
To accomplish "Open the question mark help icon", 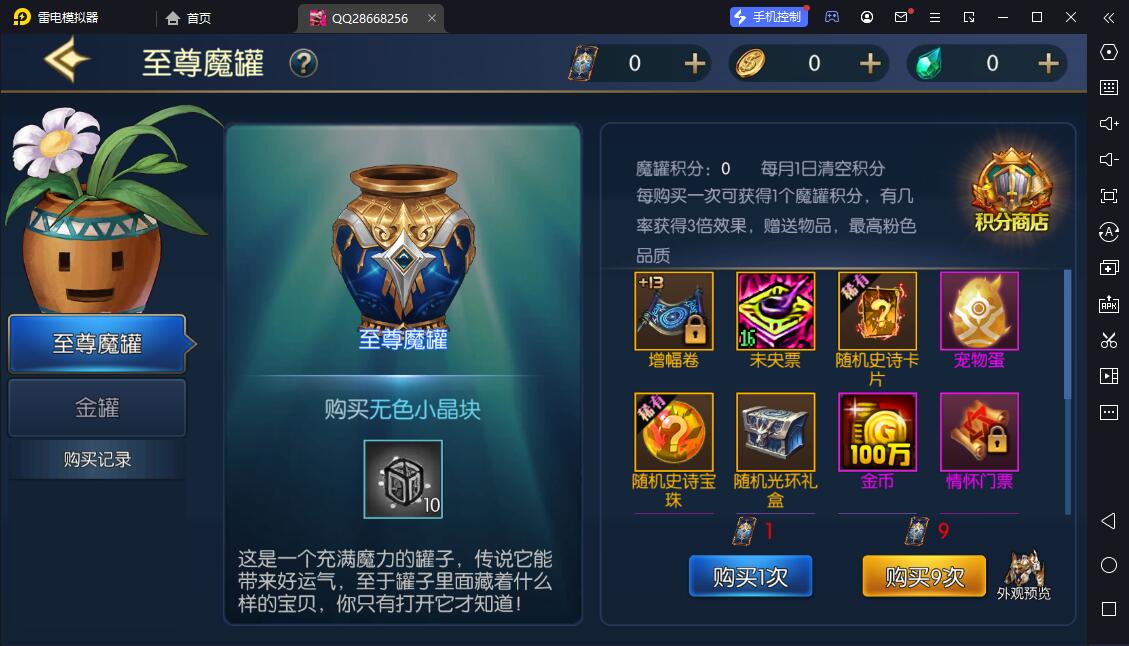I will point(303,63).
